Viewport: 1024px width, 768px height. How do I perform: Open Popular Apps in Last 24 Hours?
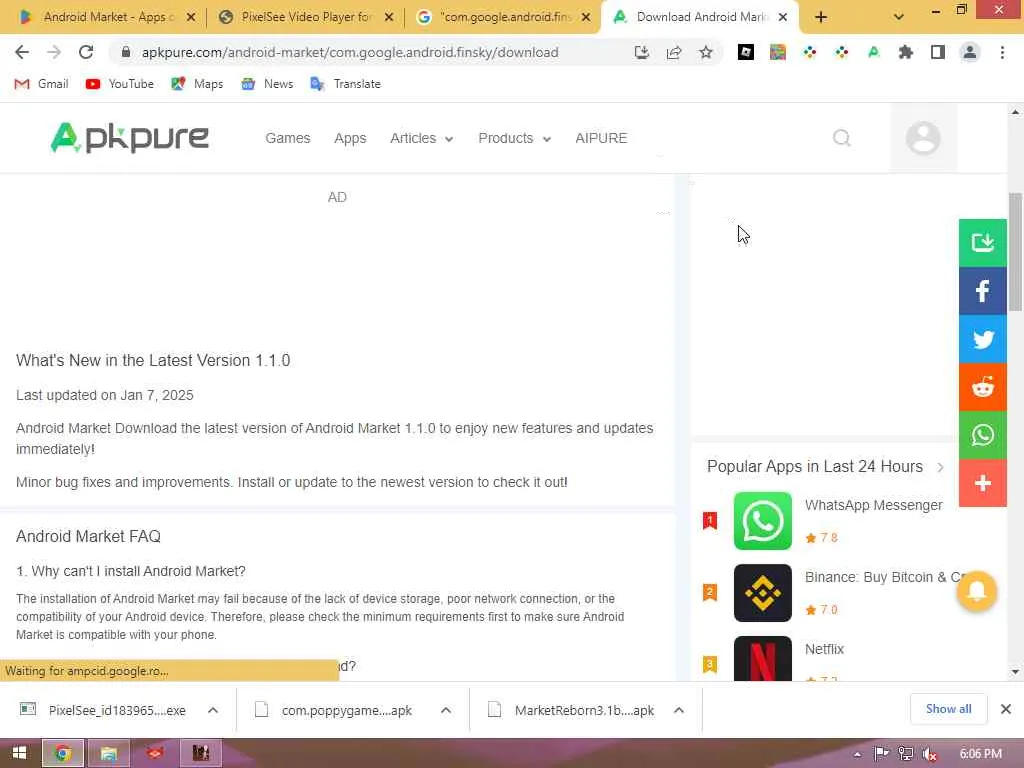(825, 466)
